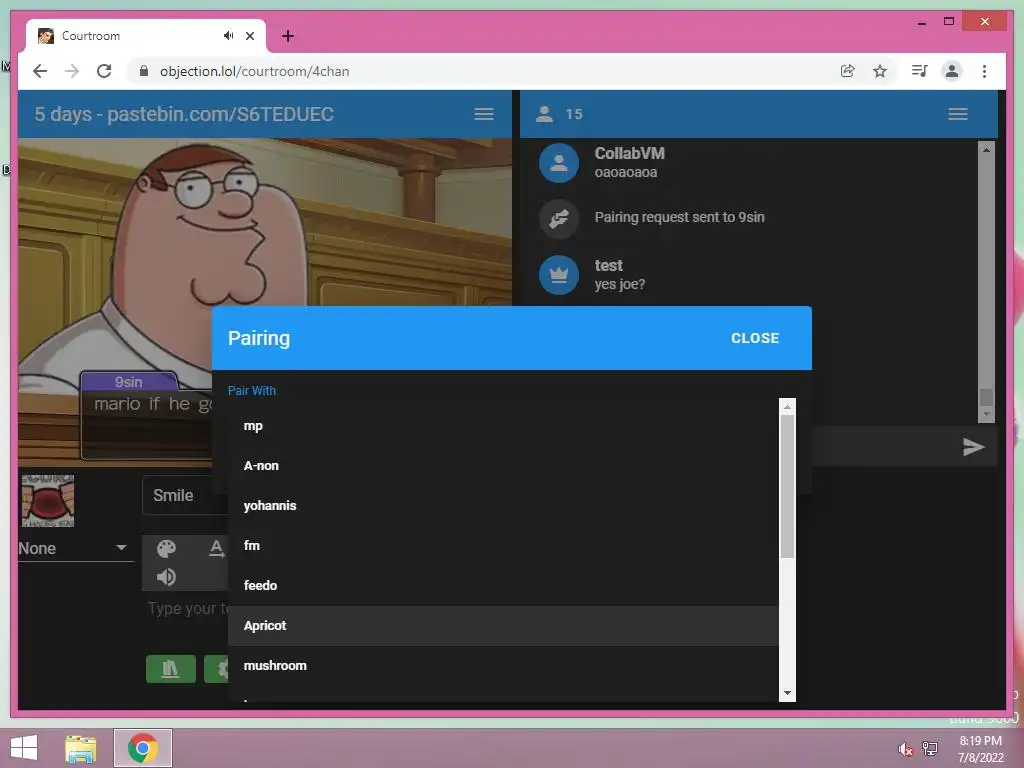Viewport: 1024px width, 768px height.
Task: Click the text formatting A icon
Action: point(216,549)
